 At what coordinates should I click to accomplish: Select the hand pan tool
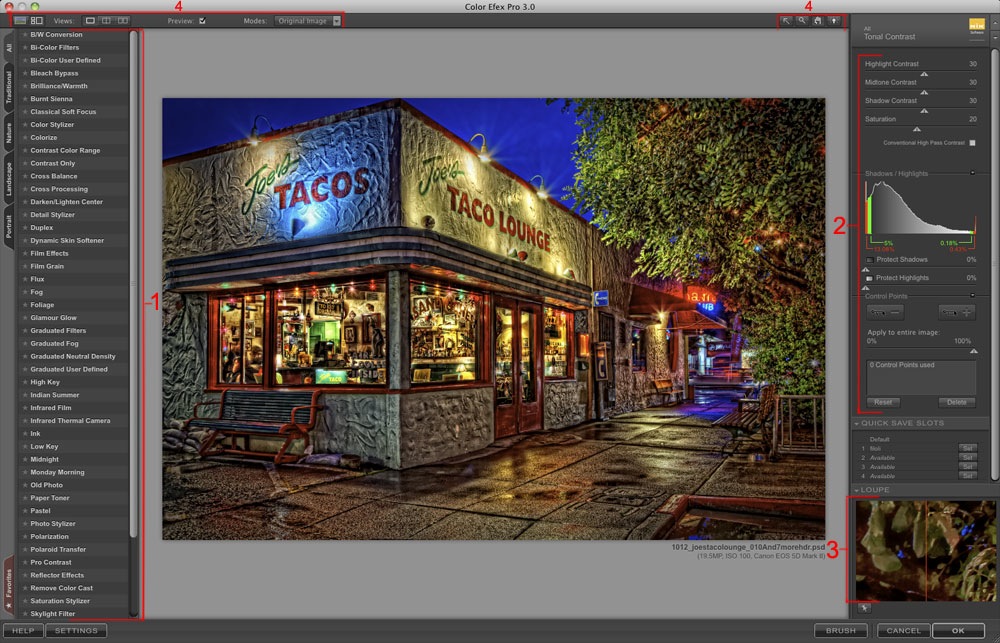point(817,21)
